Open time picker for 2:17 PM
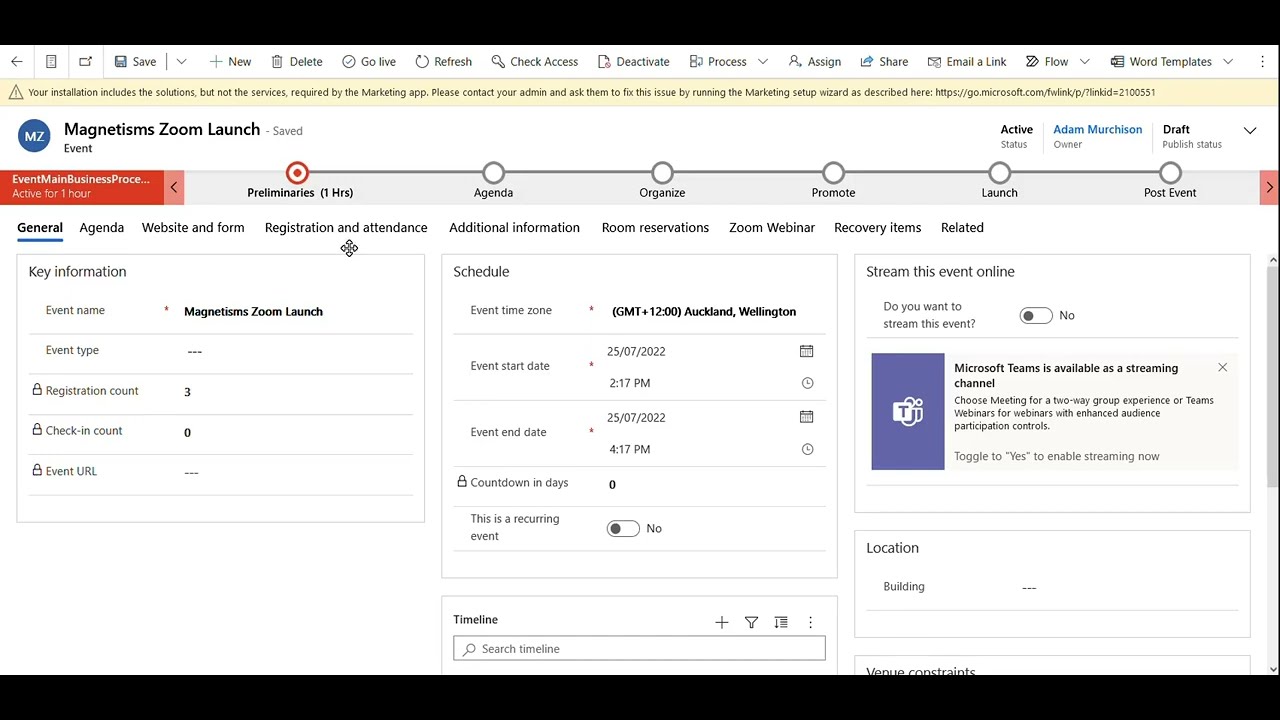 tap(807, 383)
